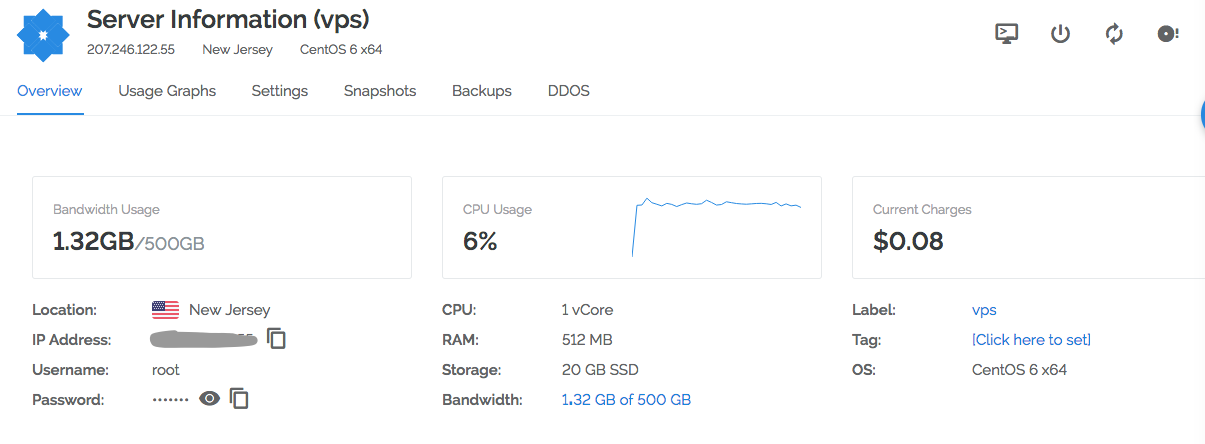Select the Overview tab

tap(50, 91)
